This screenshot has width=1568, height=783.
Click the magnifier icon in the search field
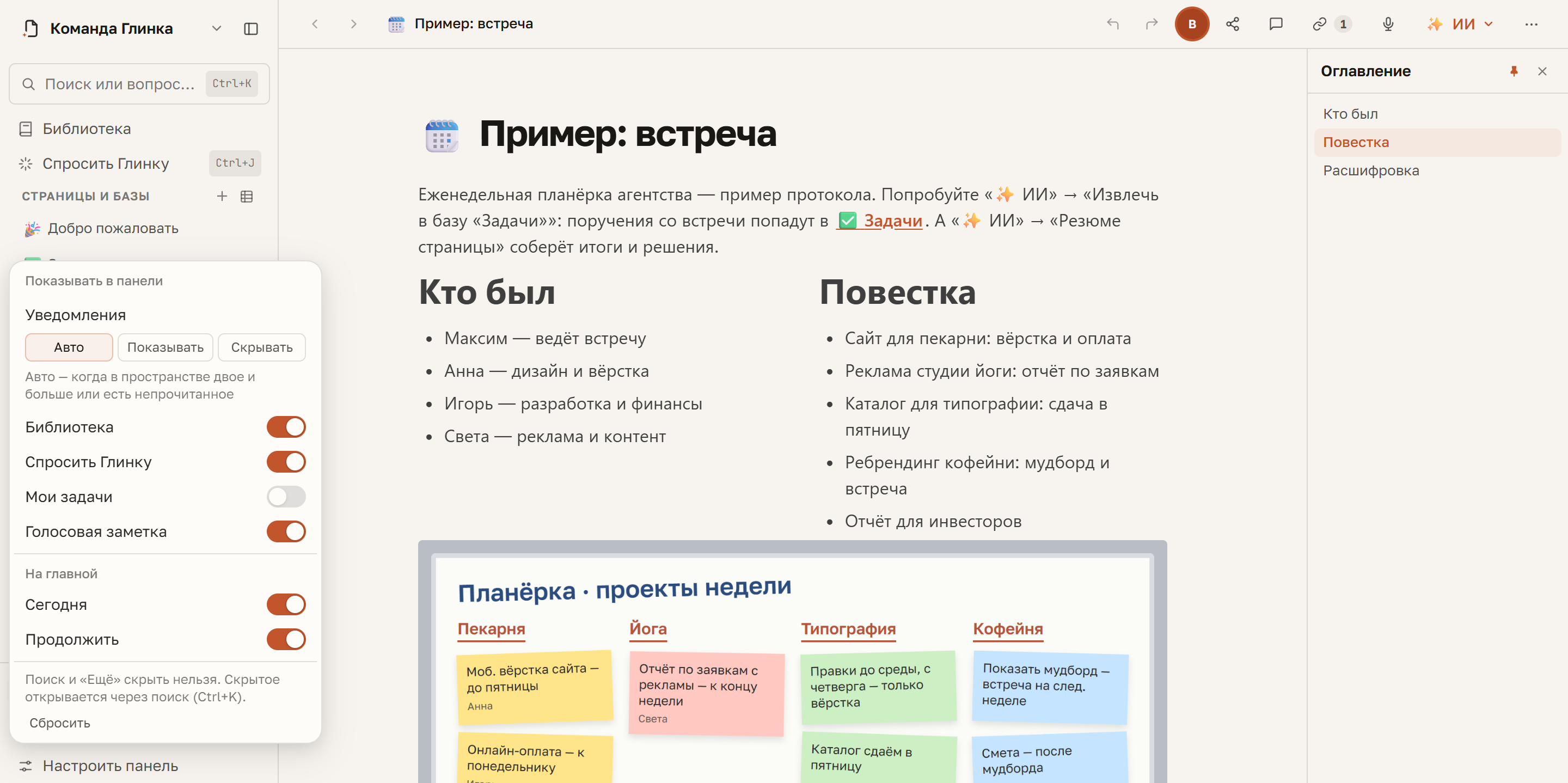[x=28, y=84]
